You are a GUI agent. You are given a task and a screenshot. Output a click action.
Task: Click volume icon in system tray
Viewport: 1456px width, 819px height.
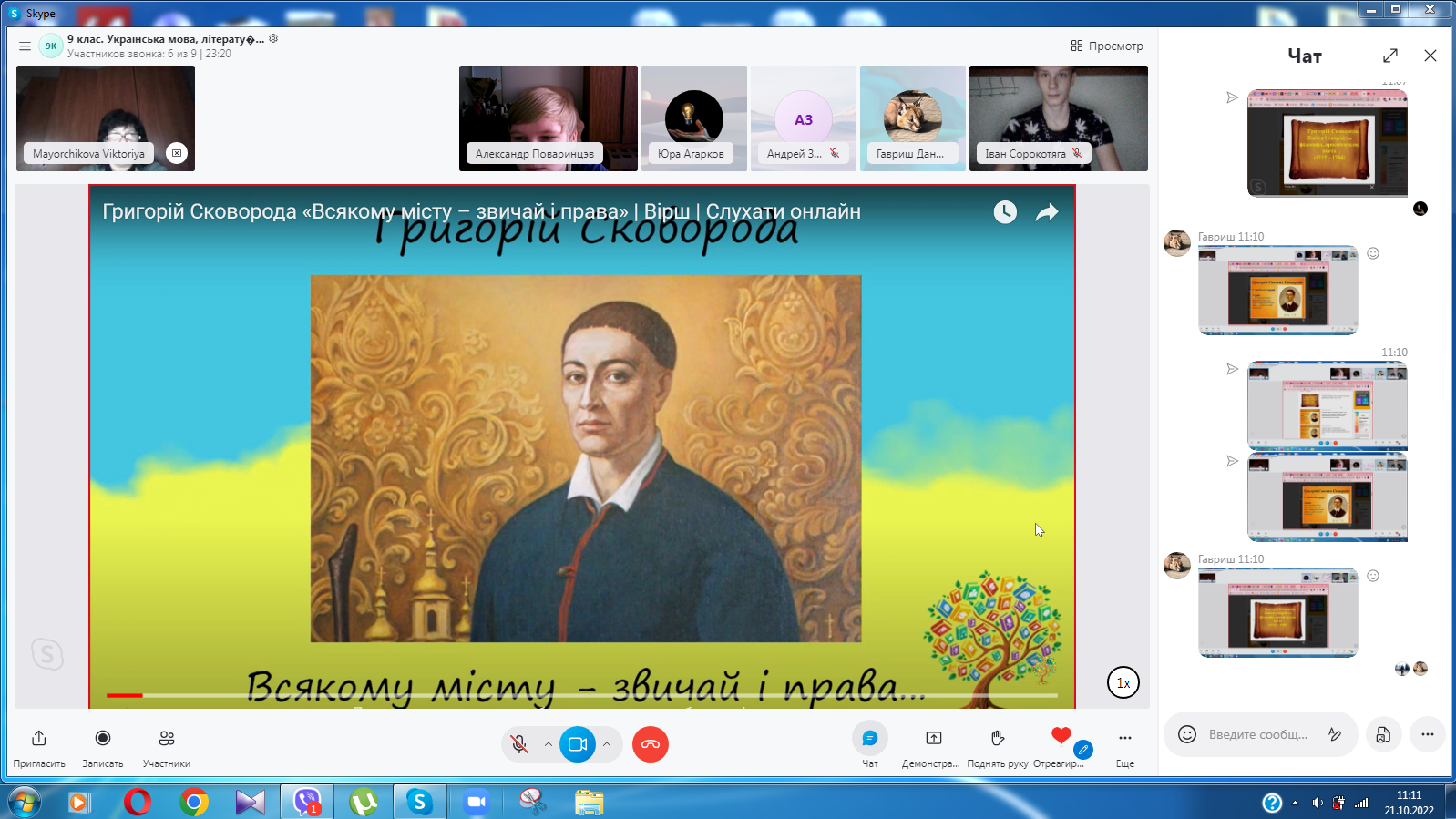1317,803
